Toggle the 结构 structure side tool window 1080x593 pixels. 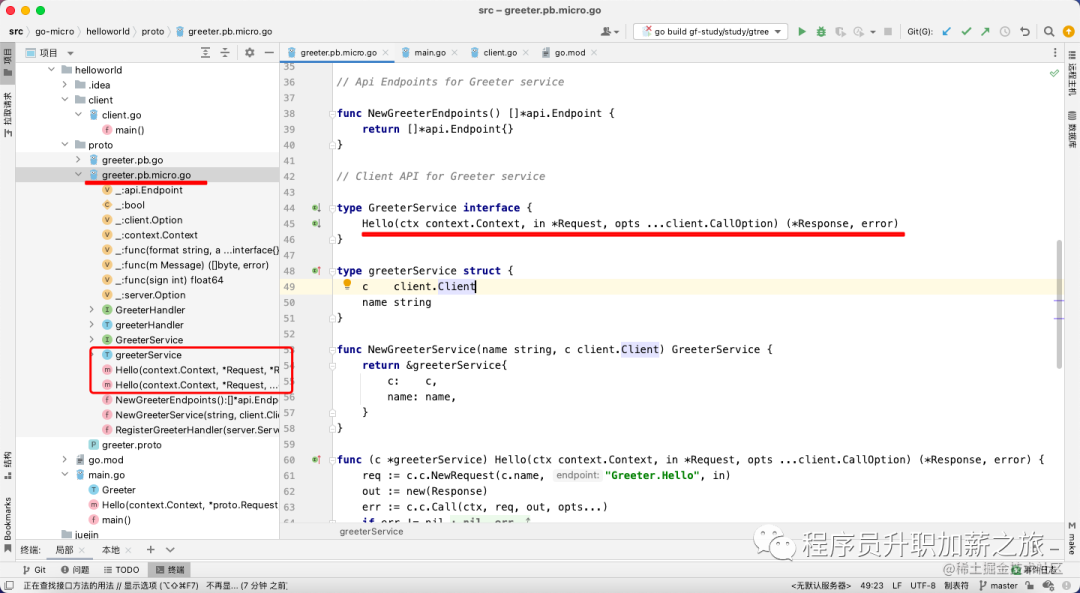(8, 466)
